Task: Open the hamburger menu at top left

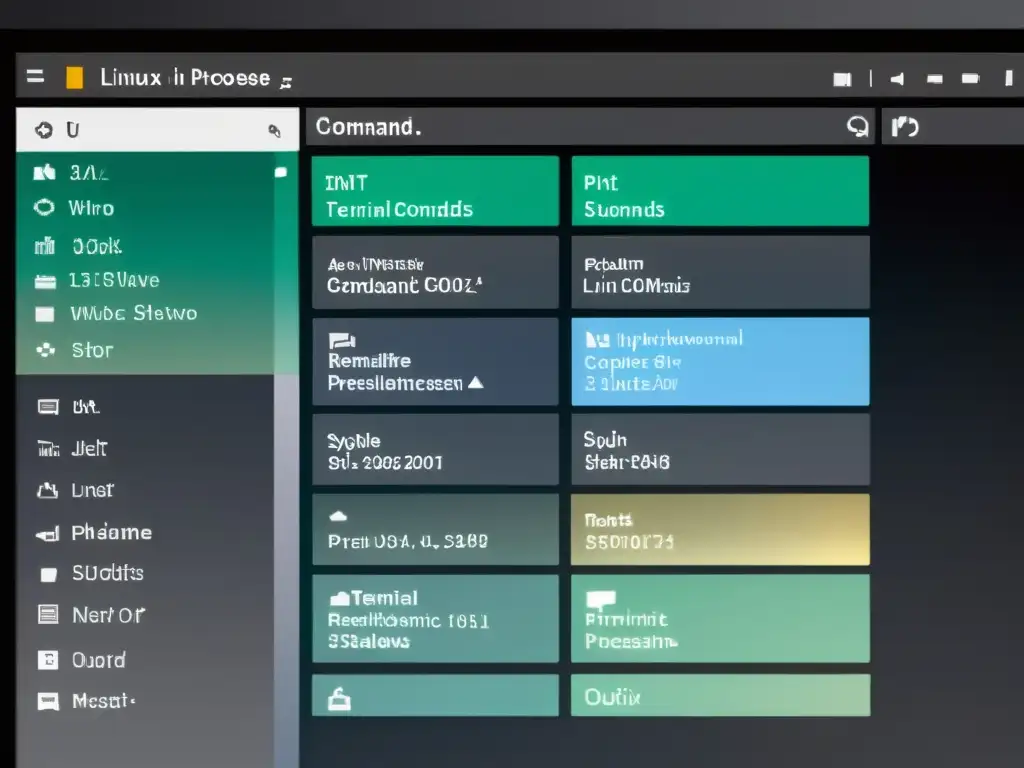Action: point(35,75)
